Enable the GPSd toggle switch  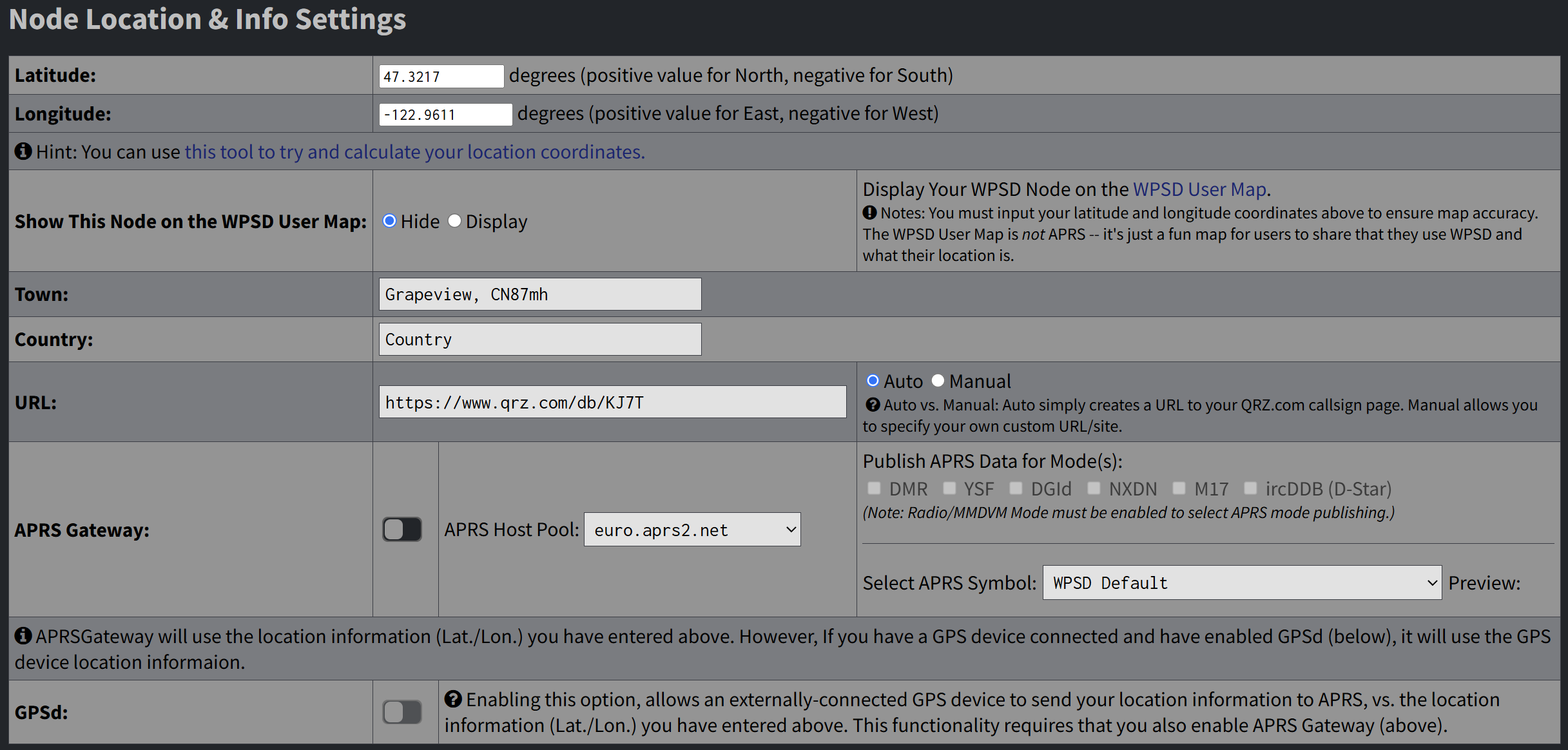tap(402, 712)
